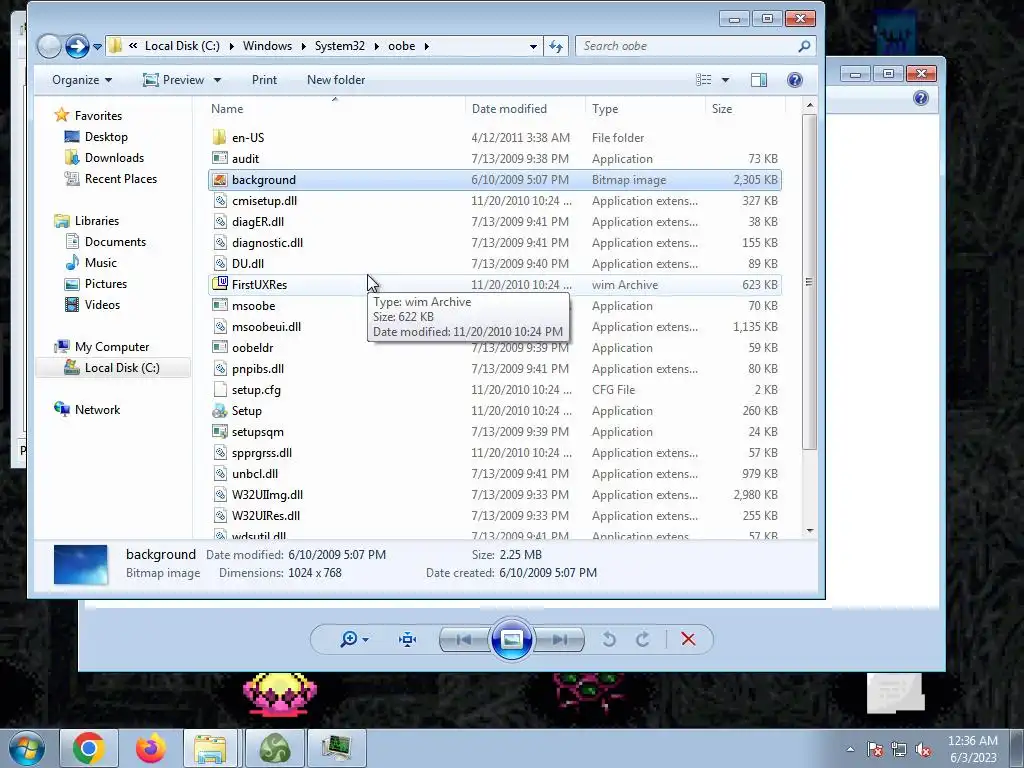Expand the arrow after System32 breadcrumb
1024x768 pixels.
[x=377, y=46]
